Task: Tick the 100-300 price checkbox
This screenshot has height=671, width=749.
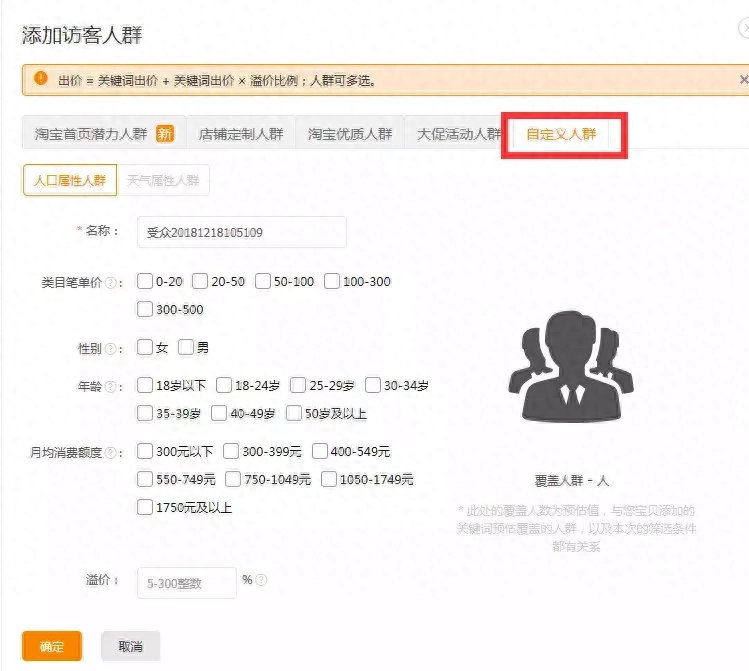Action: [x=332, y=281]
